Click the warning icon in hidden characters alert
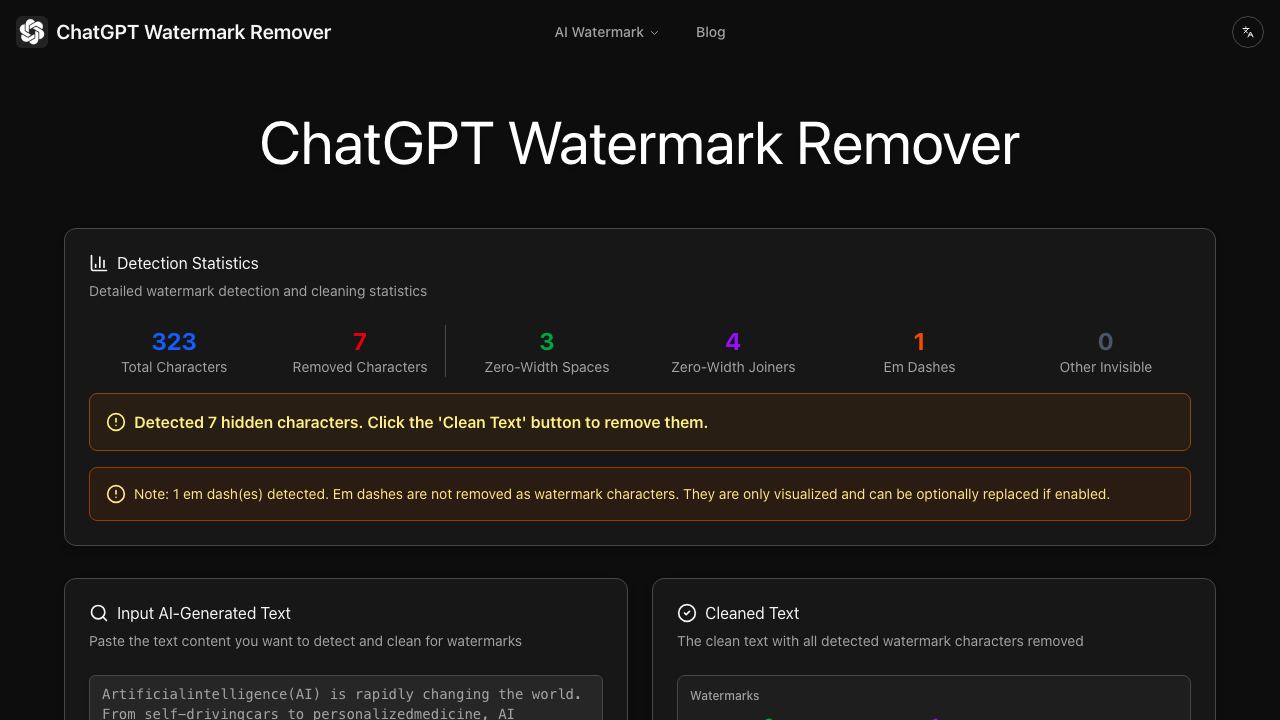 (116, 422)
